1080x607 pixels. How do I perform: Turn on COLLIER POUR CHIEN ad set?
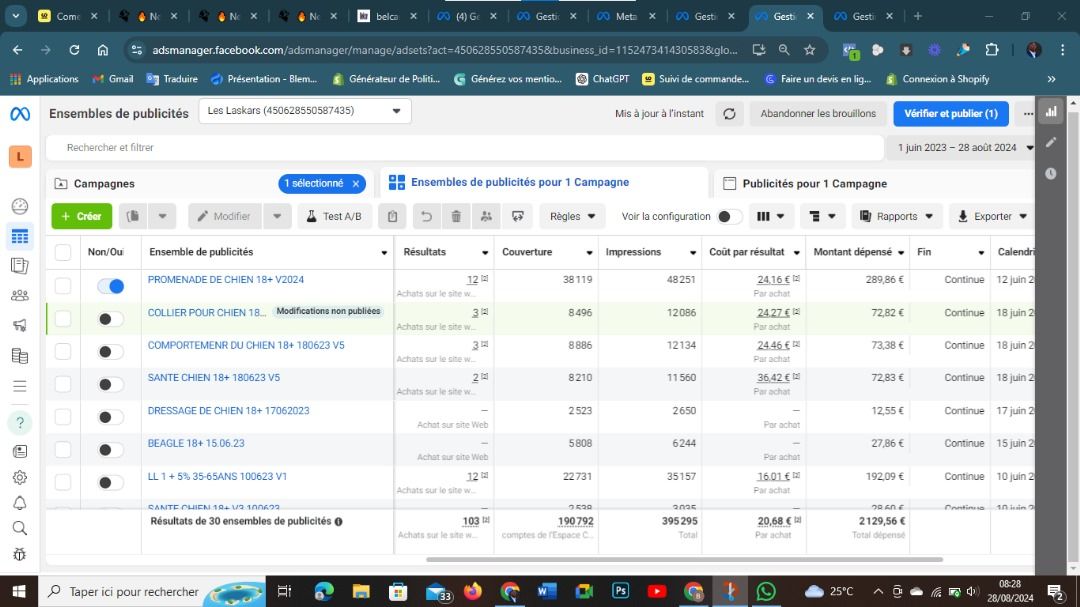[x=110, y=319]
